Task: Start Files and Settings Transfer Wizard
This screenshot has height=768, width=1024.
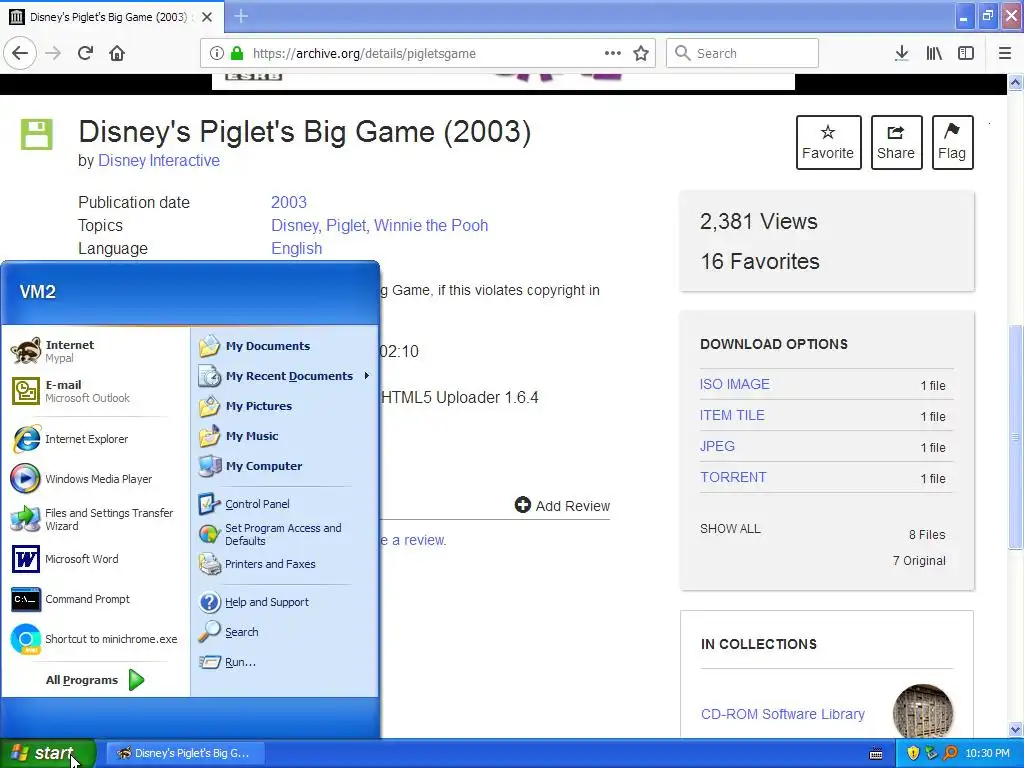Action: click(95, 519)
